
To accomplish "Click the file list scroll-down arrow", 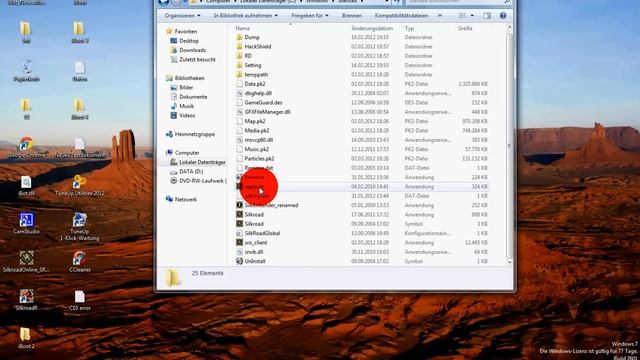I will click(x=509, y=262).
